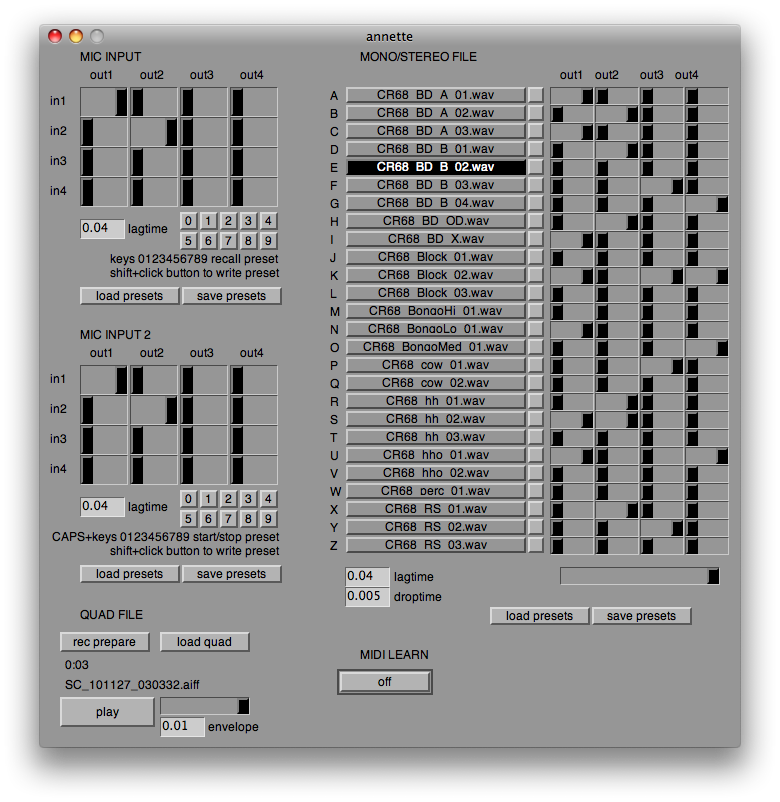
Task: Adjust MIC INPUT in1 to out1 slider
Action: pyautogui.click(x=104, y=102)
